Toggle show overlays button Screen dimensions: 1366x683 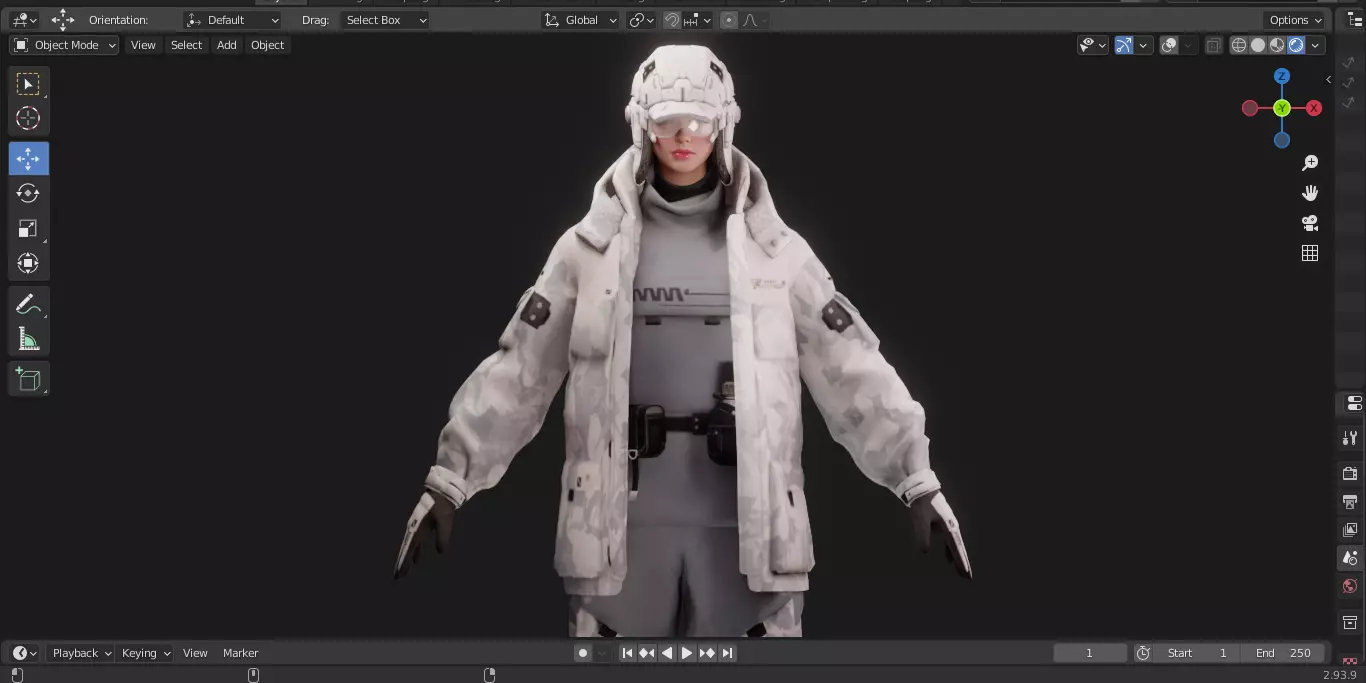[1169, 45]
